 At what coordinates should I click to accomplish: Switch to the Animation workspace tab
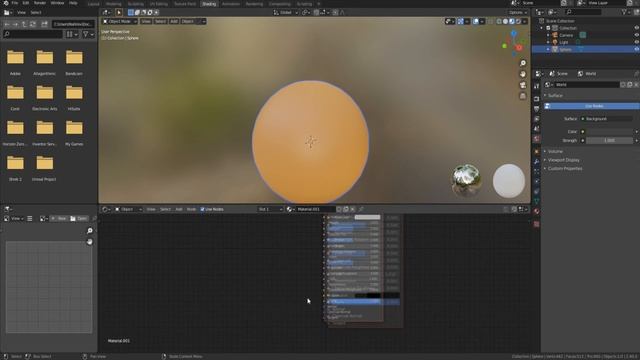coord(231,4)
